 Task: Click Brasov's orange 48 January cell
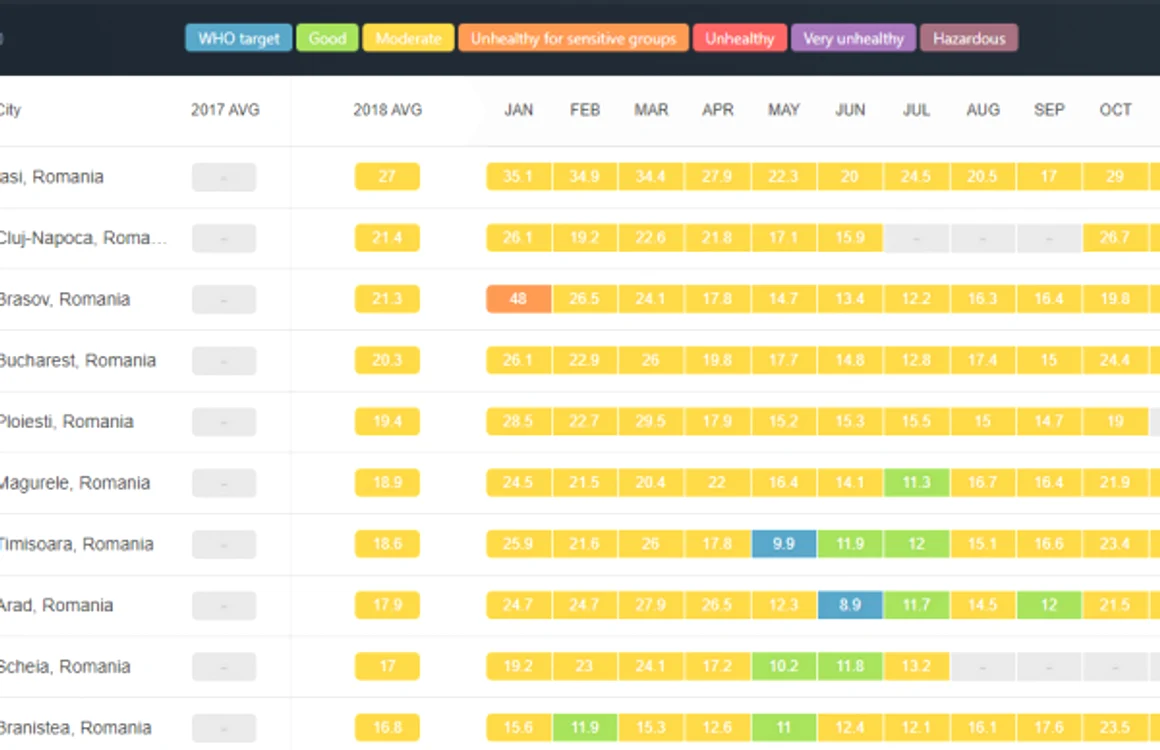(x=519, y=299)
